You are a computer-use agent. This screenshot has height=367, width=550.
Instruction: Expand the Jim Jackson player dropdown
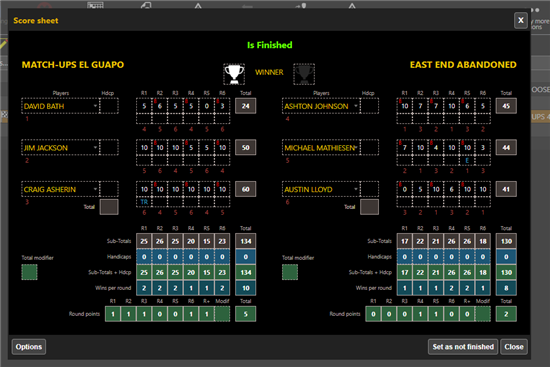95,147
